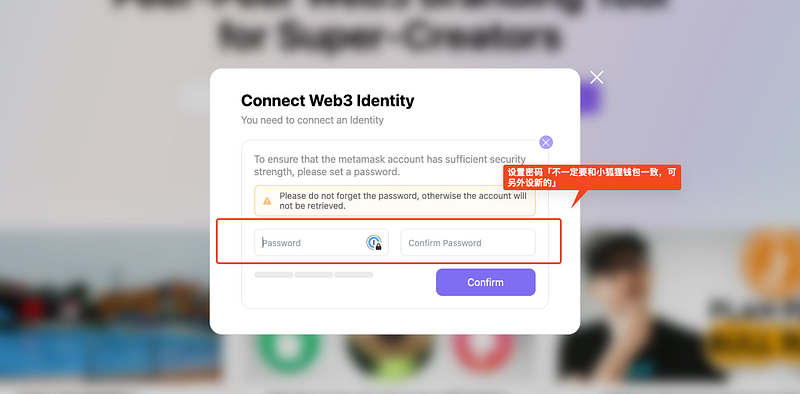The height and width of the screenshot is (394, 800).
Task: Click the blurred red circle icon below dialog
Action: pyautogui.click(x=484, y=352)
